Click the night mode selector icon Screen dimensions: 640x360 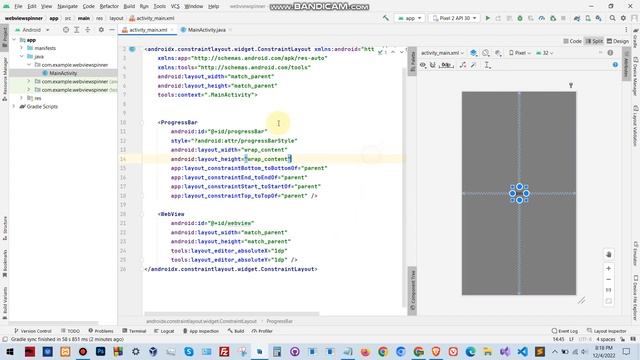pos(498,53)
